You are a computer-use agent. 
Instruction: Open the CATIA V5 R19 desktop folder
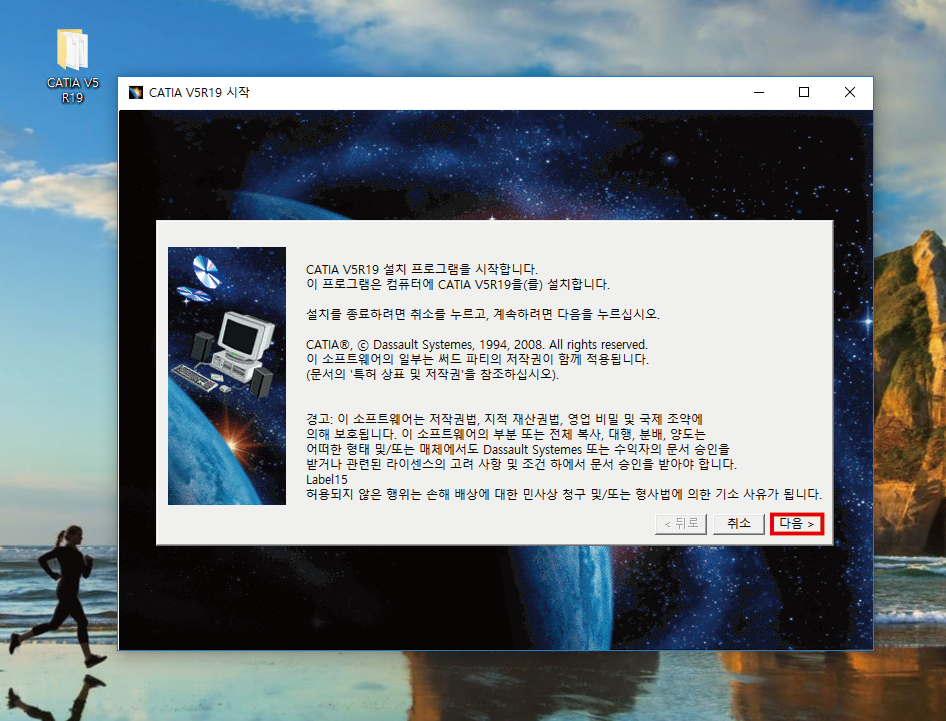point(72,66)
